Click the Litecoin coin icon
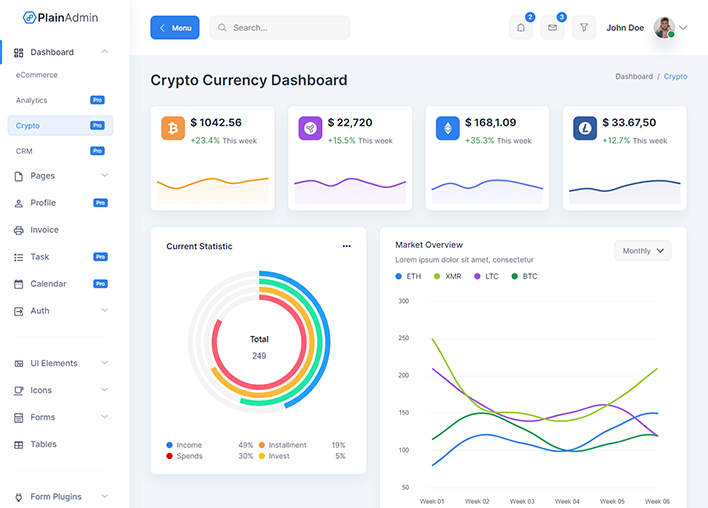Screen dimensions: 708x508 point(584,128)
